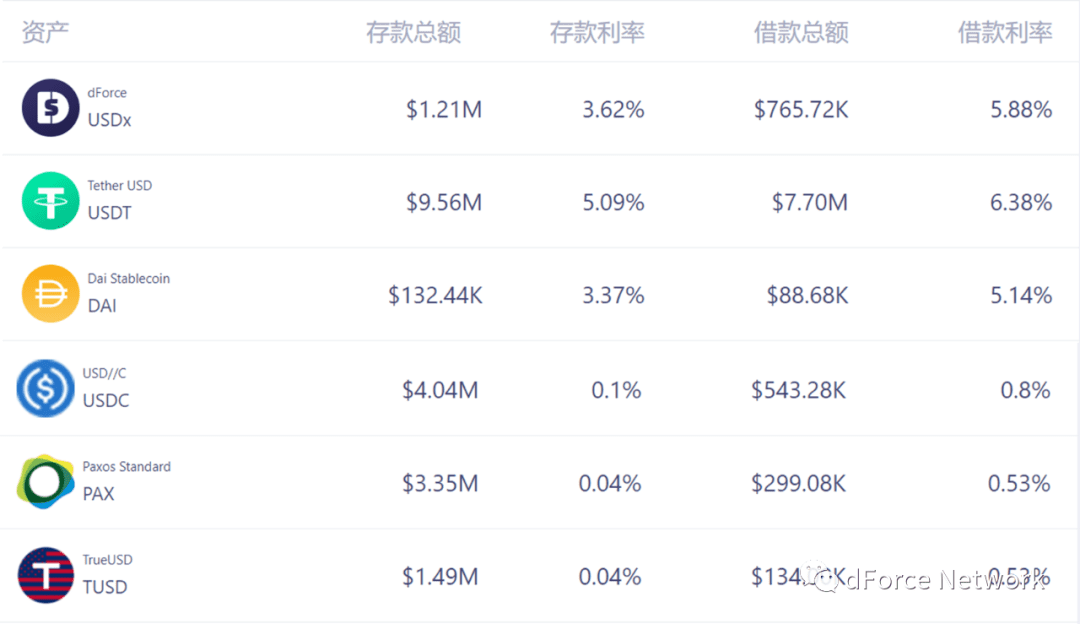The height and width of the screenshot is (624, 1080).
Task: Select the USD//C label
Action: pyautogui.click(x=104, y=373)
